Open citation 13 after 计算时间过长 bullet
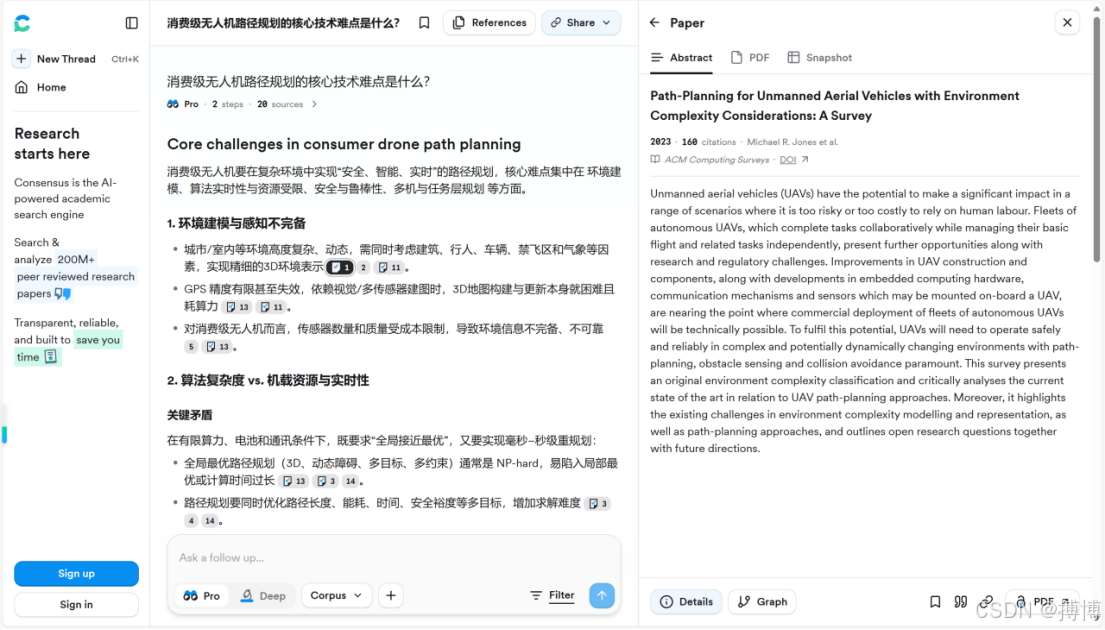Screen dimensions: 1105x630 (294, 481)
